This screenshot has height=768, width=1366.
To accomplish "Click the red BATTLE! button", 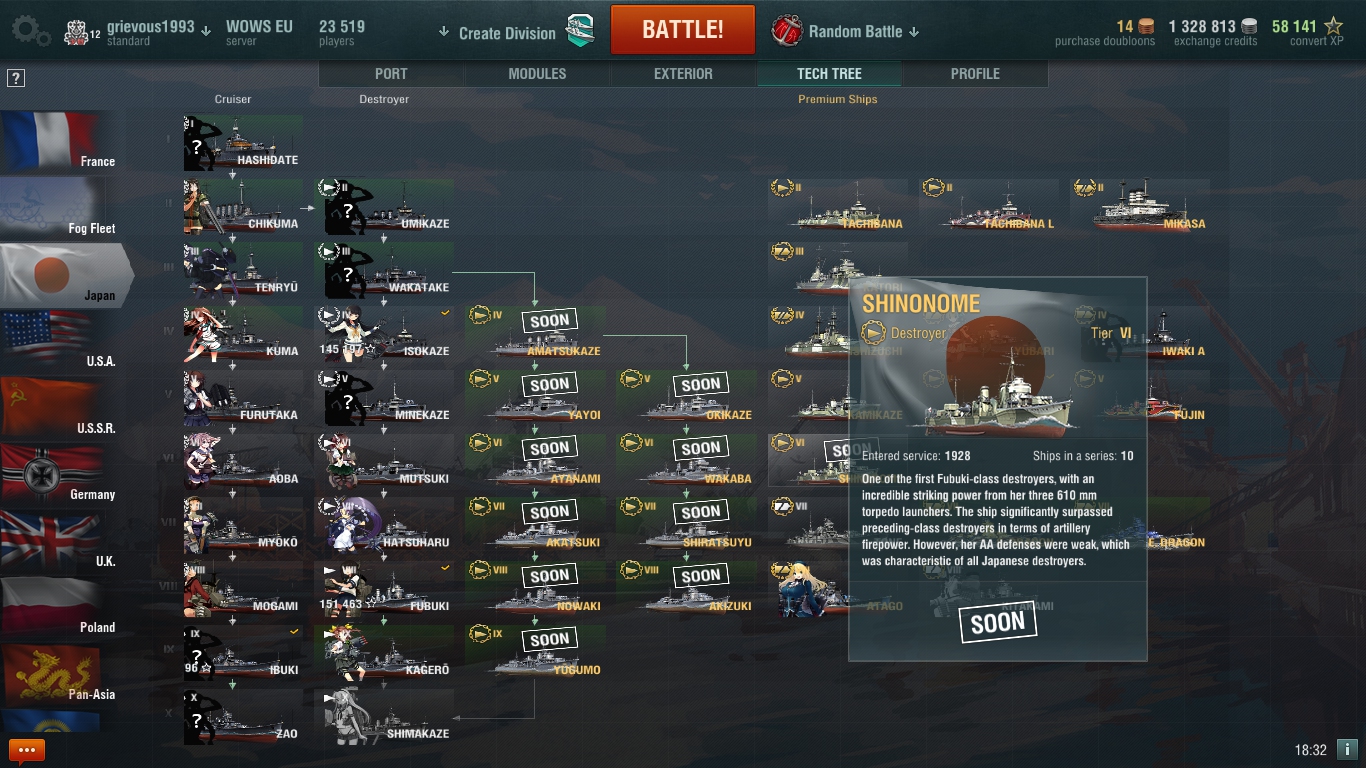I will click(683, 29).
